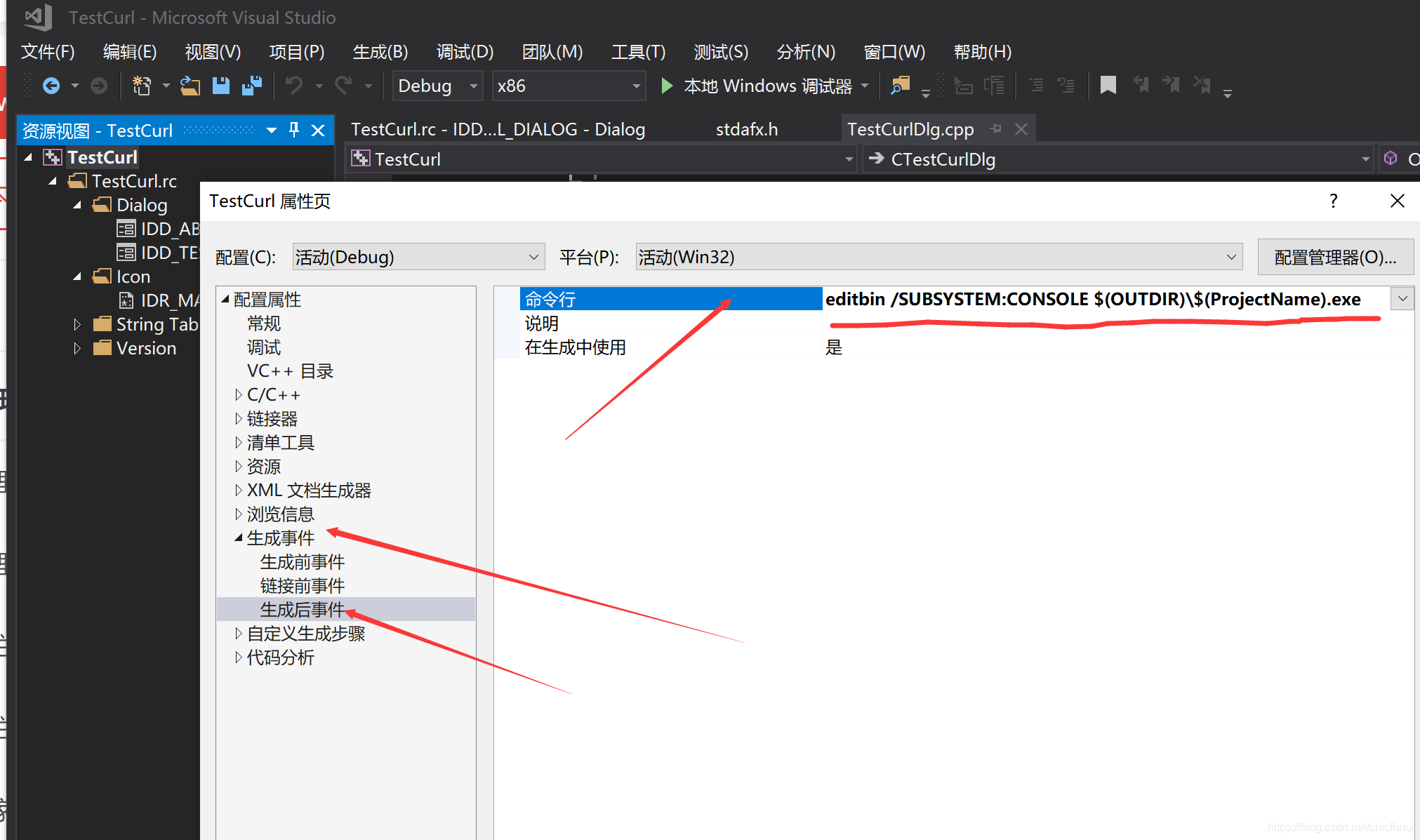Select 生成前事件 in the property tree

pos(302,562)
